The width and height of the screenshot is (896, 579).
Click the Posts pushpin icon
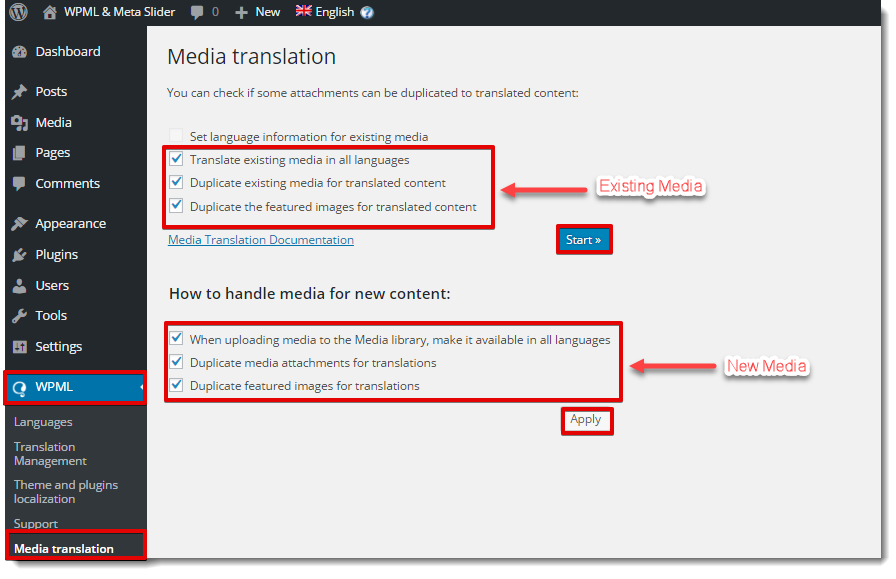tap(19, 92)
